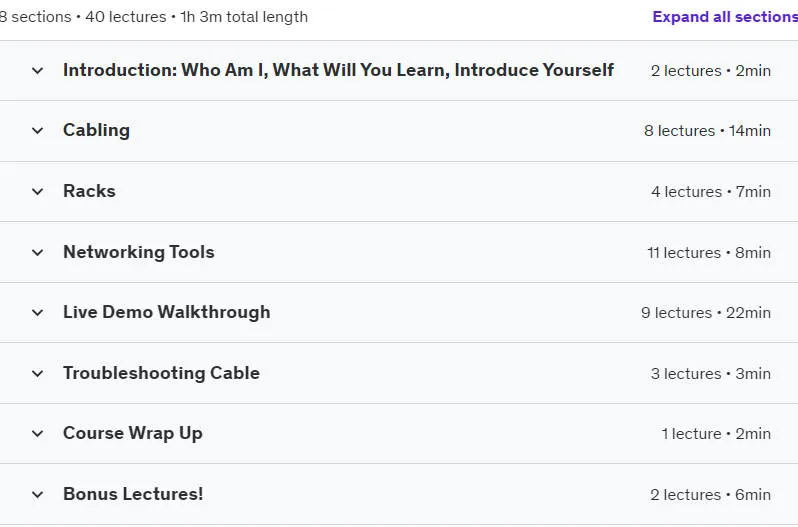This screenshot has width=798, height=527.
Task: Select the Cabling section heading
Action: [97, 130]
